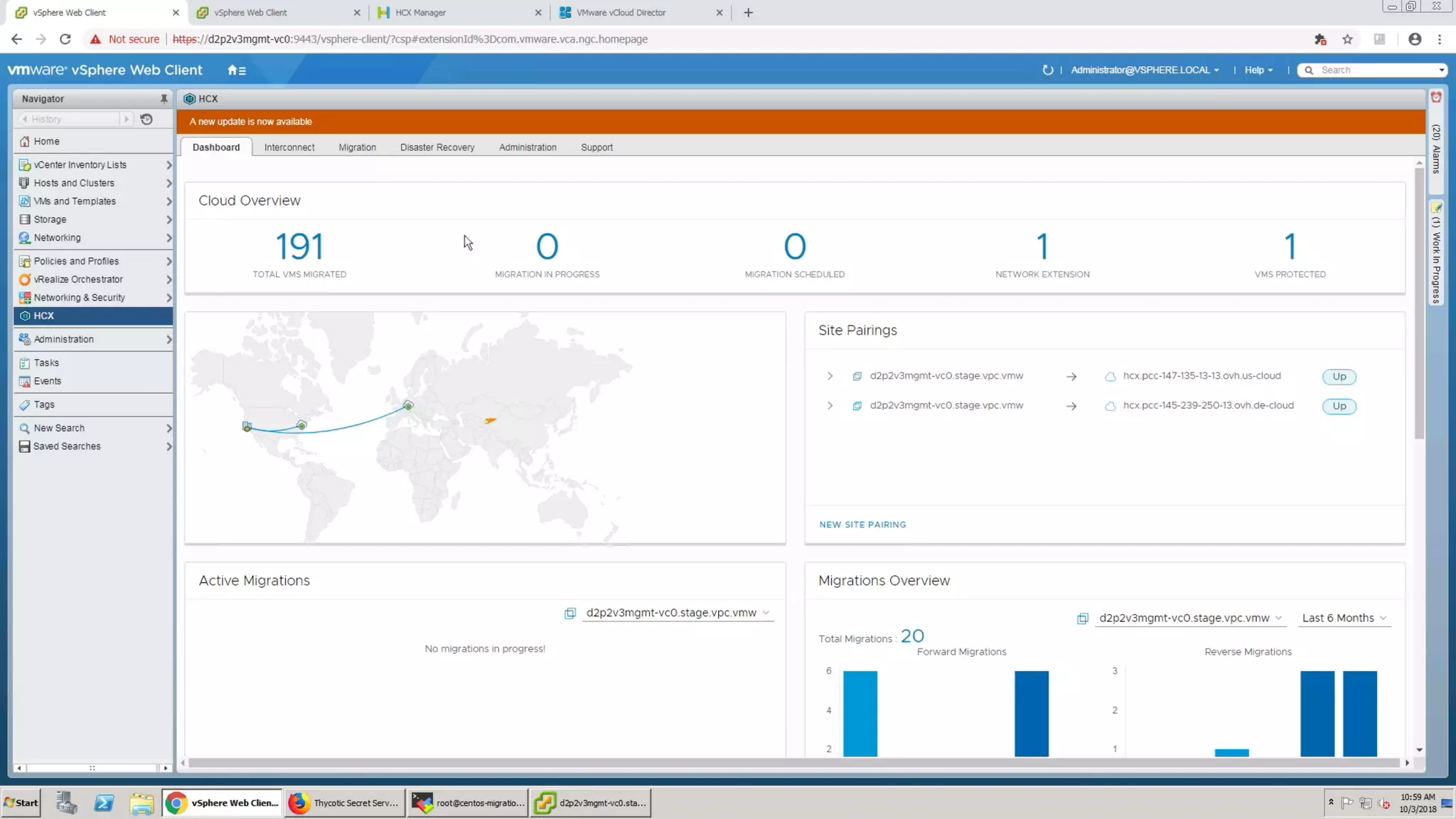Click the west coast site marker on map

(247, 427)
